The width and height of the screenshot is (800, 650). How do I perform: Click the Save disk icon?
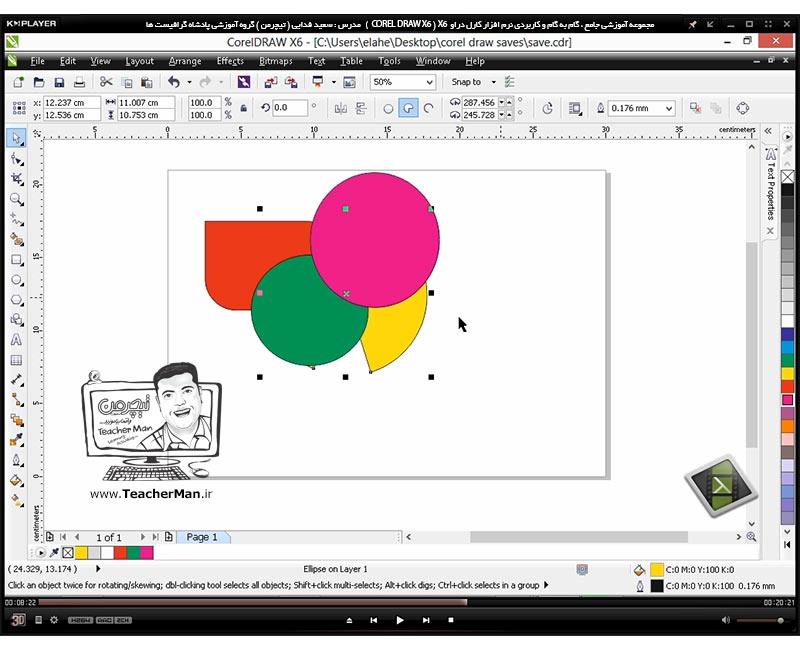(x=59, y=82)
